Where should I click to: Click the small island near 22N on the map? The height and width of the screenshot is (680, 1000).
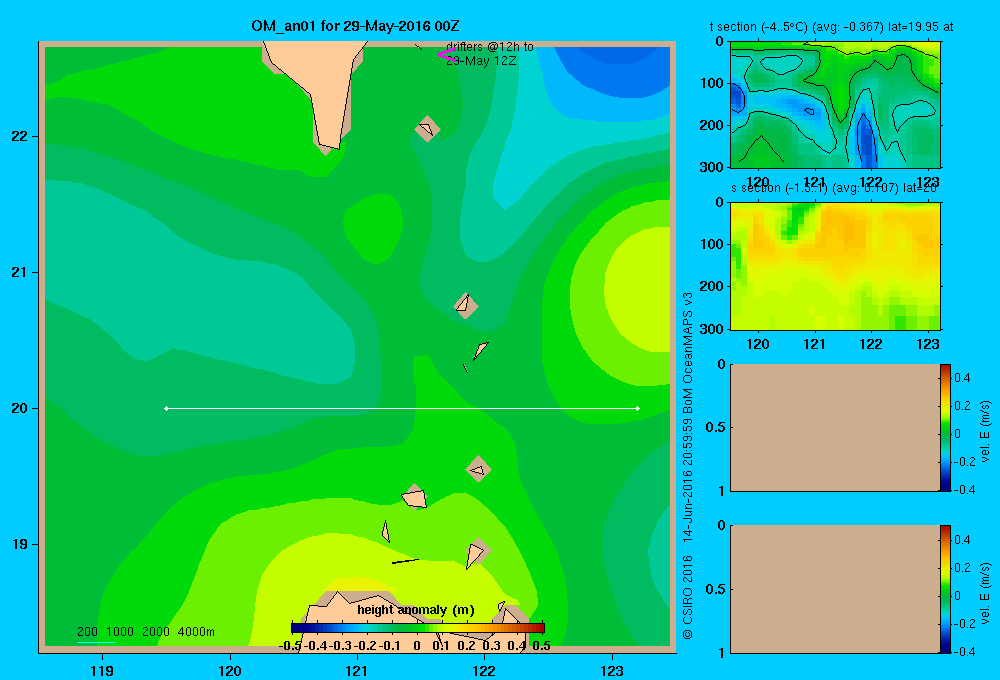pyautogui.click(x=427, y=129)
